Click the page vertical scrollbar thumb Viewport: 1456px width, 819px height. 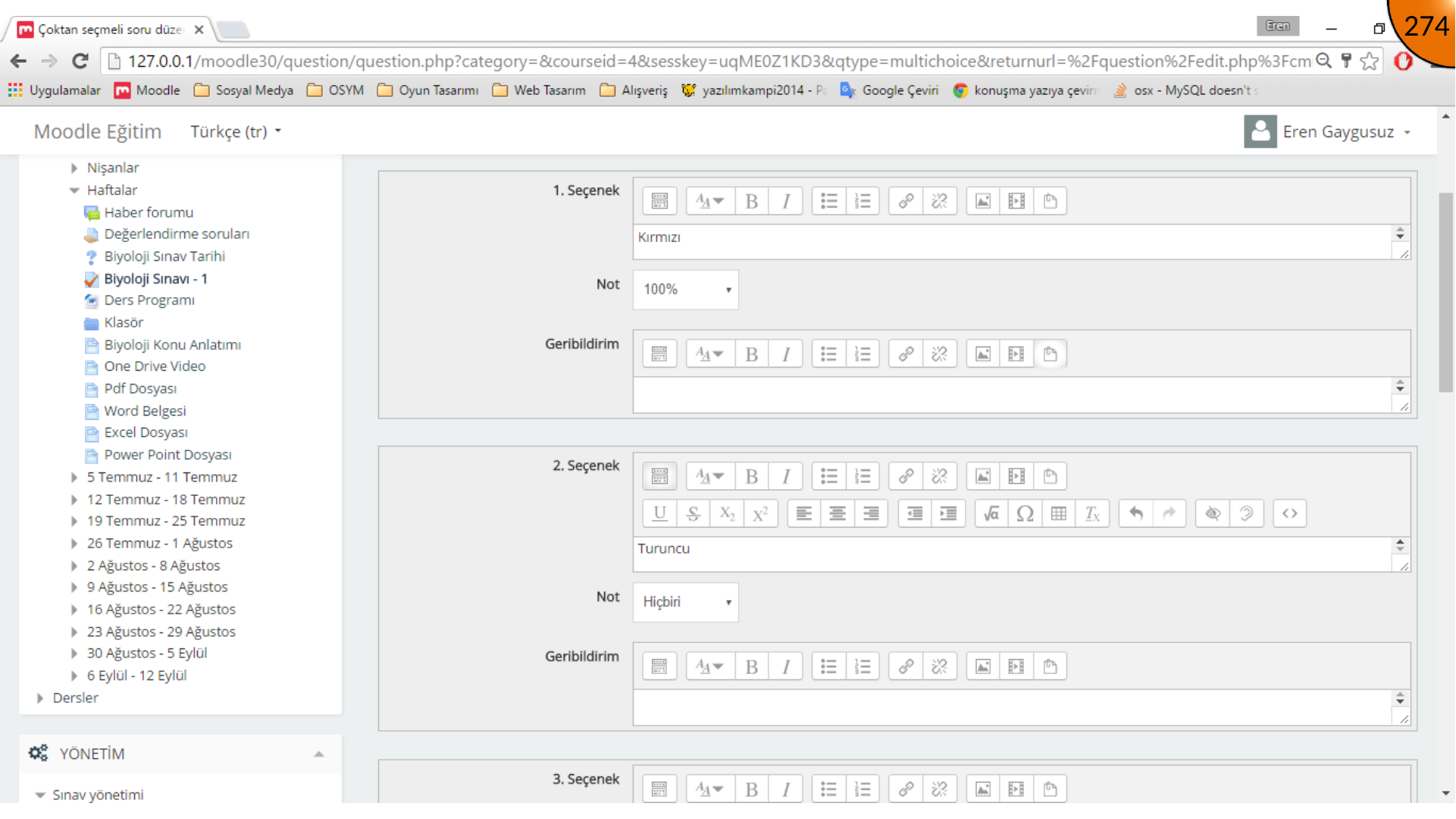[1446, 292]
